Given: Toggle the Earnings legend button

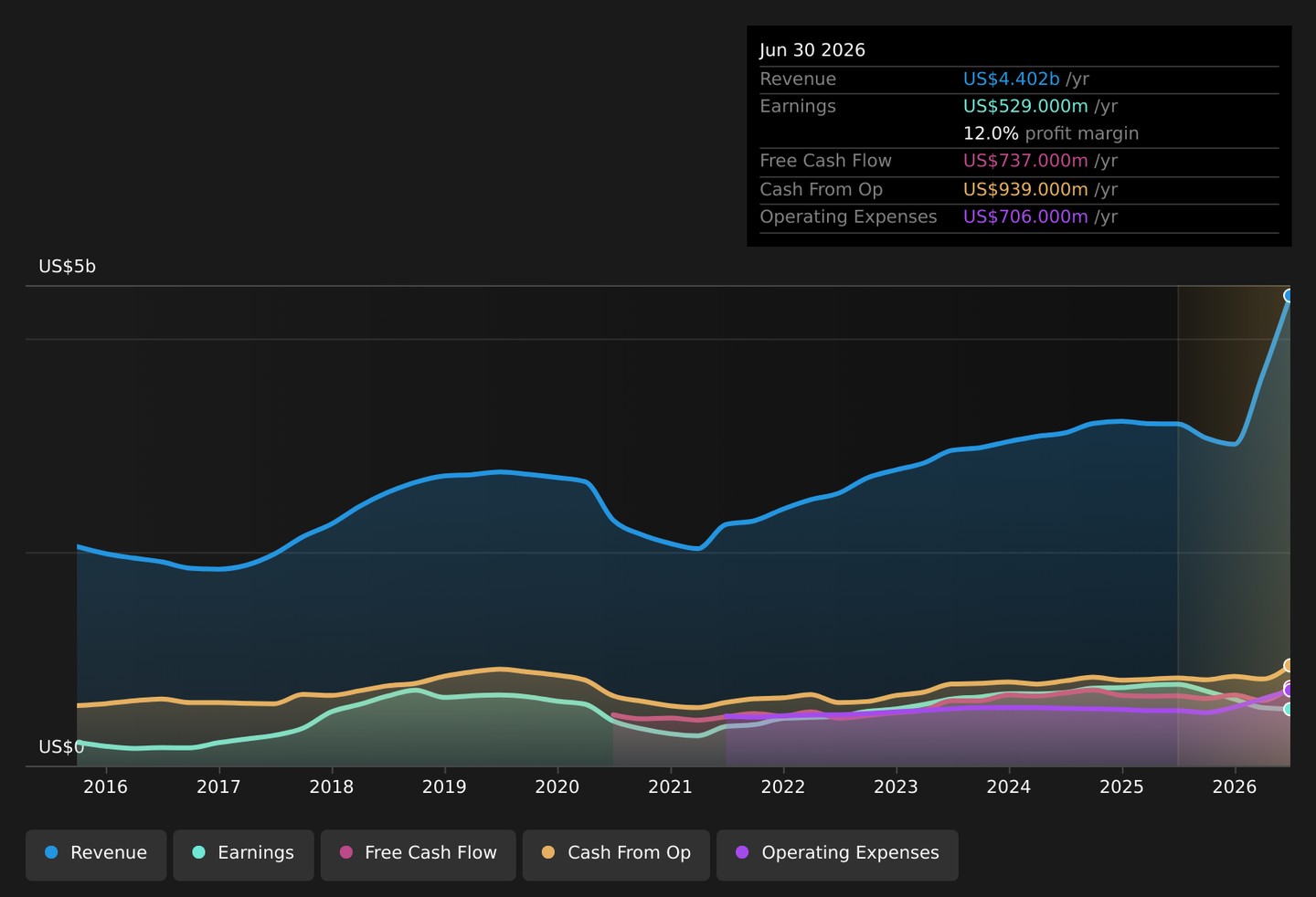Looking at the screenshot, I should coord(243,855).
